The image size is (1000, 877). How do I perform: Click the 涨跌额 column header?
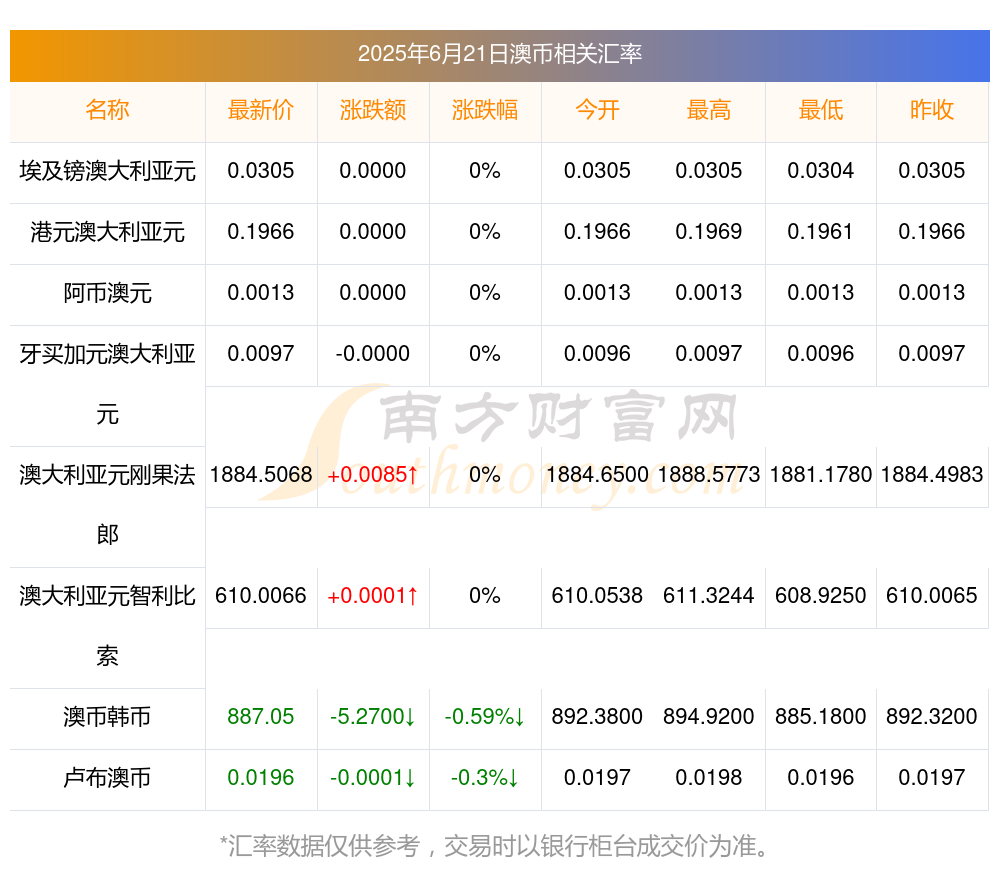pos(373,110)
